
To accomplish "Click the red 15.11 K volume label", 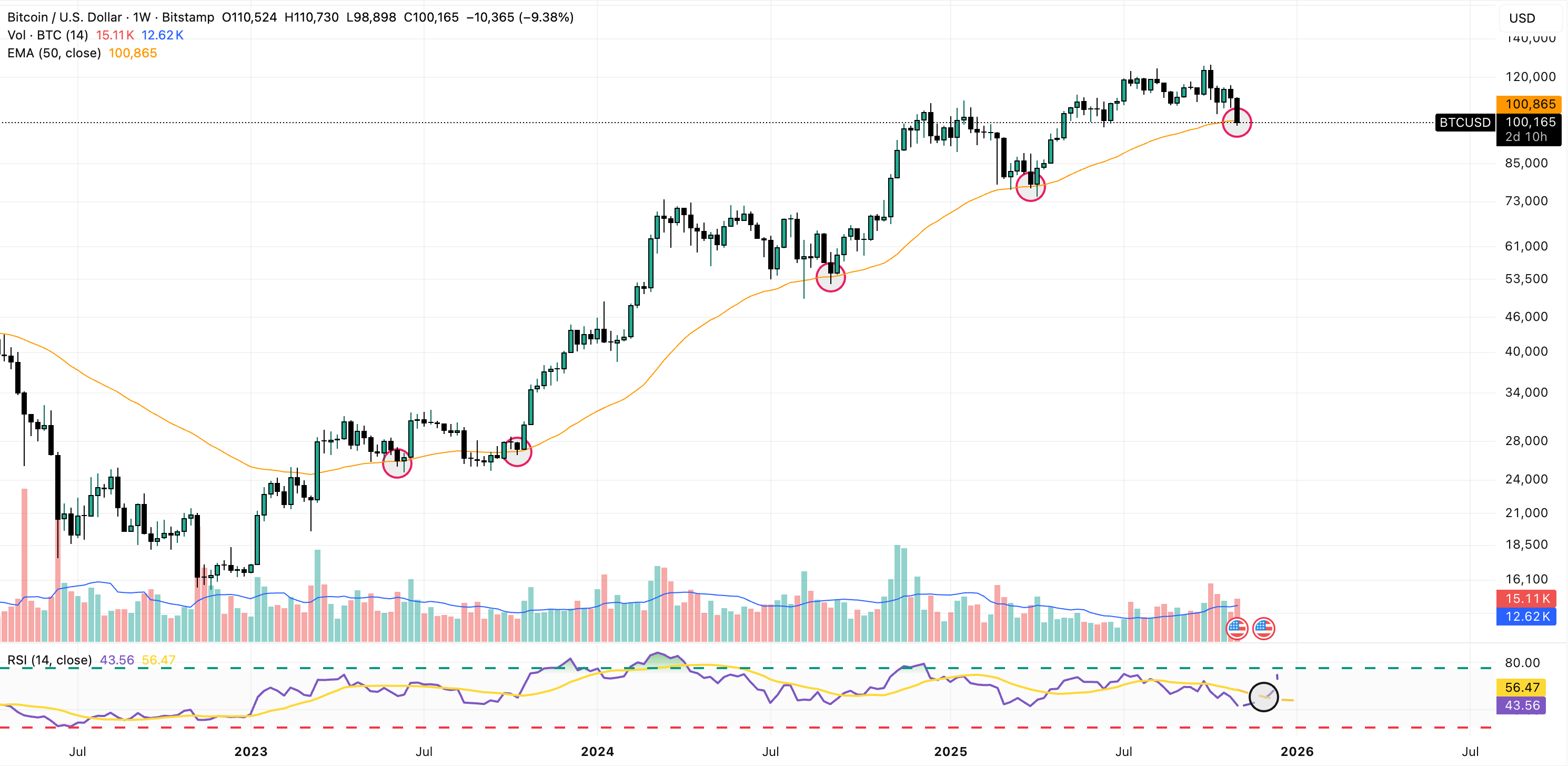I will [1526, 599].
